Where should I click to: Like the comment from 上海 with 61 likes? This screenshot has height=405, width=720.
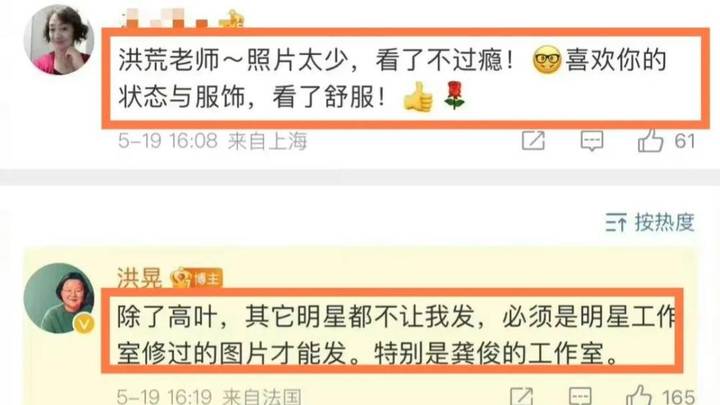(651, 140)
